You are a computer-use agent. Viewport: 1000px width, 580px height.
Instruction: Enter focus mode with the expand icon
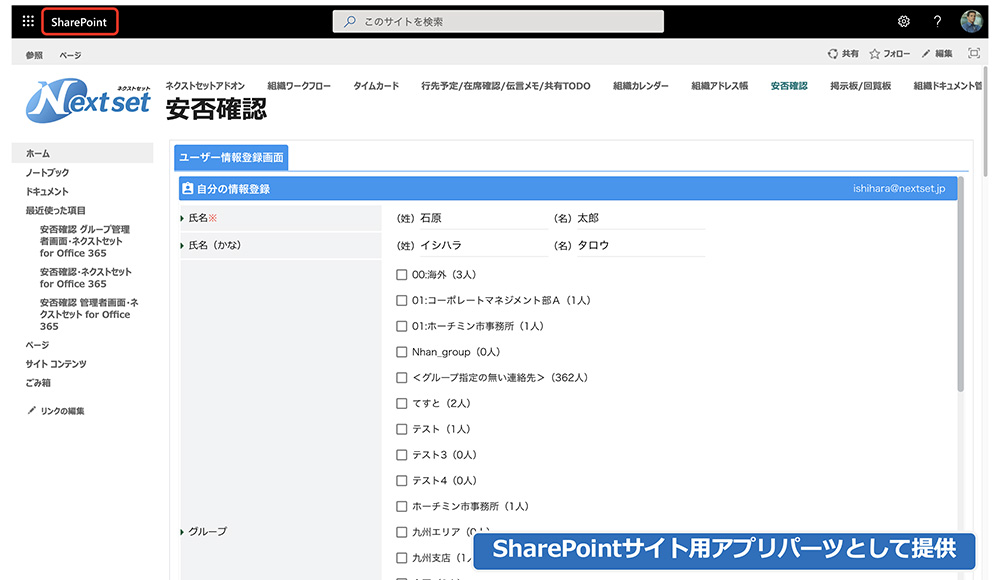point(974,53)
